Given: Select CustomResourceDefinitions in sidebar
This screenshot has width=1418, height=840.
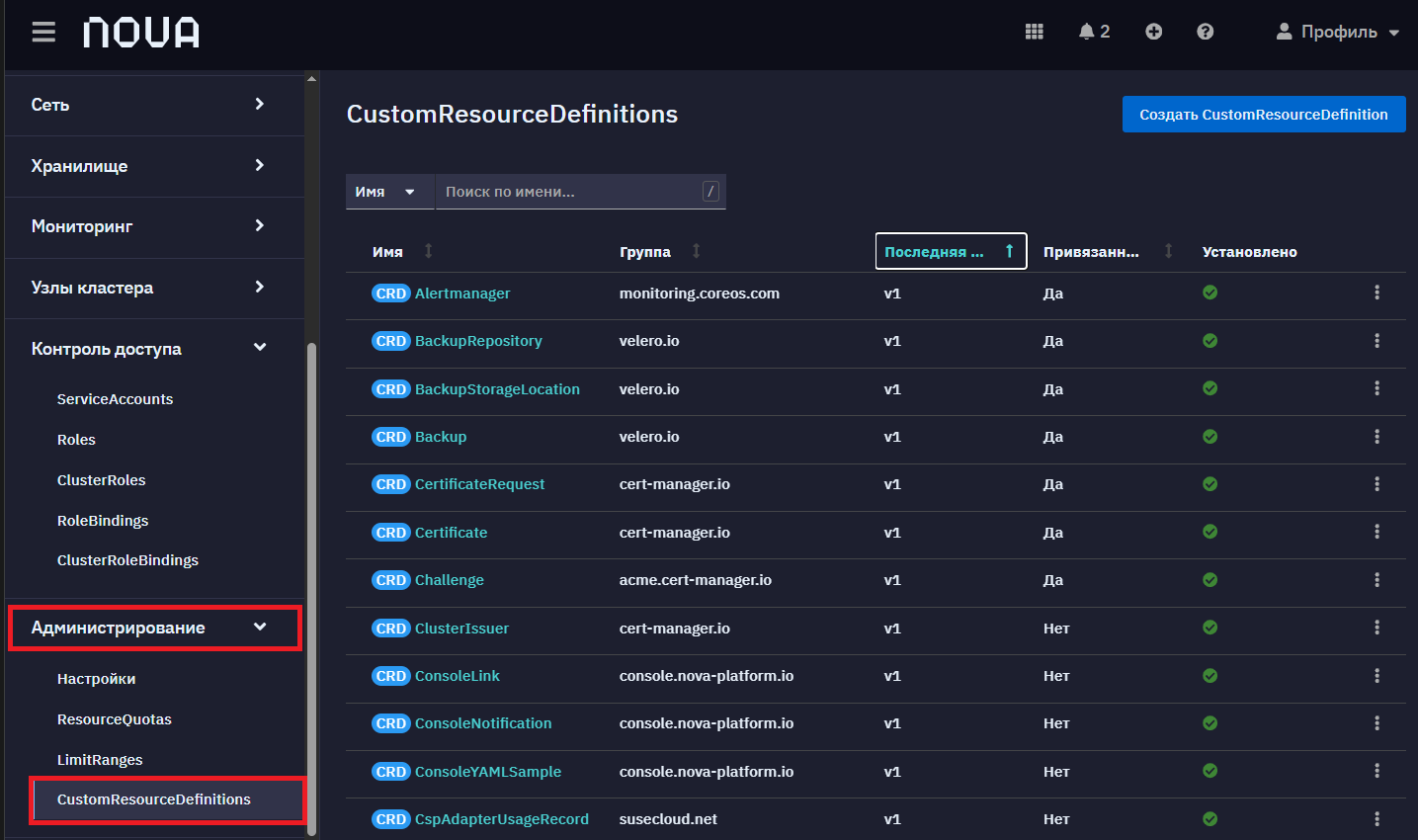Looking at the screenshot, I should 167,799.
